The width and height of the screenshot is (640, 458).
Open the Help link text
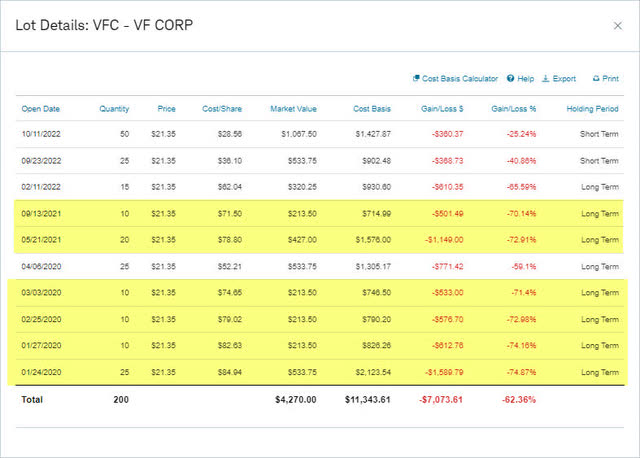pyautogui.click(x=526, y=78)
